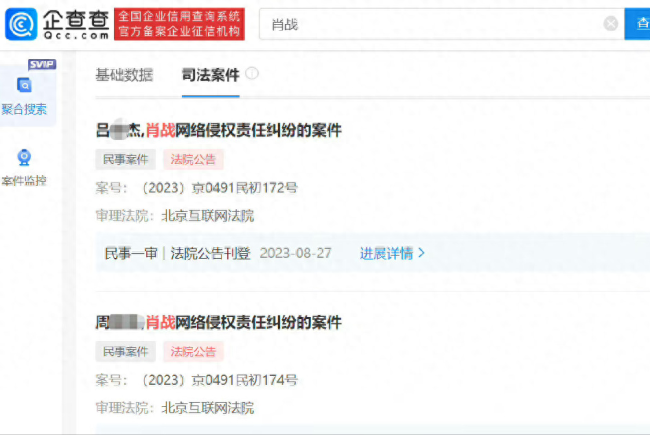Click the SVIP badge in the sidebar
The width and height of the screenshot is (650, 435).
(41, 64)
